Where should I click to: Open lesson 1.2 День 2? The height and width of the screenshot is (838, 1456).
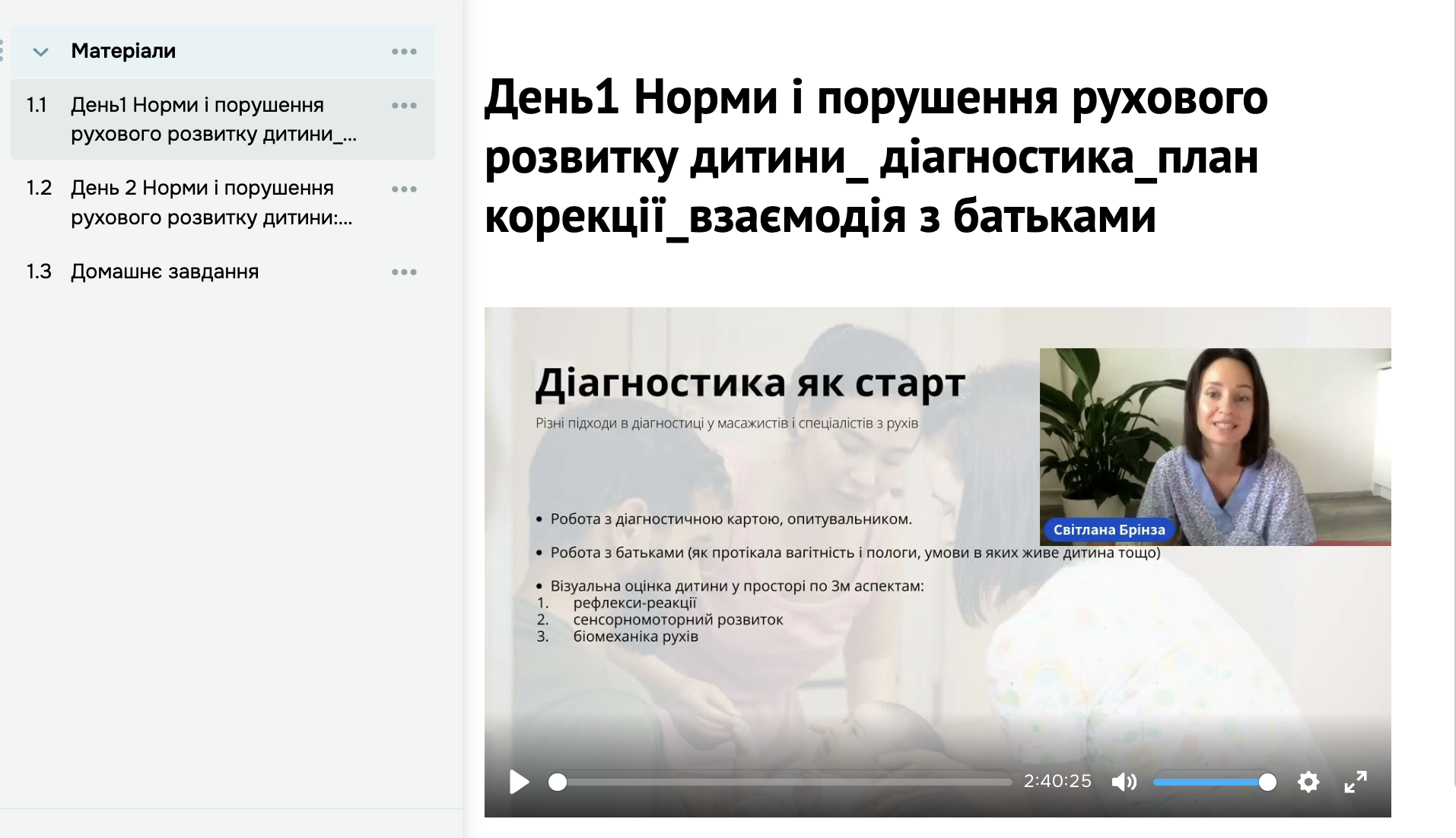tap(211, 202)
